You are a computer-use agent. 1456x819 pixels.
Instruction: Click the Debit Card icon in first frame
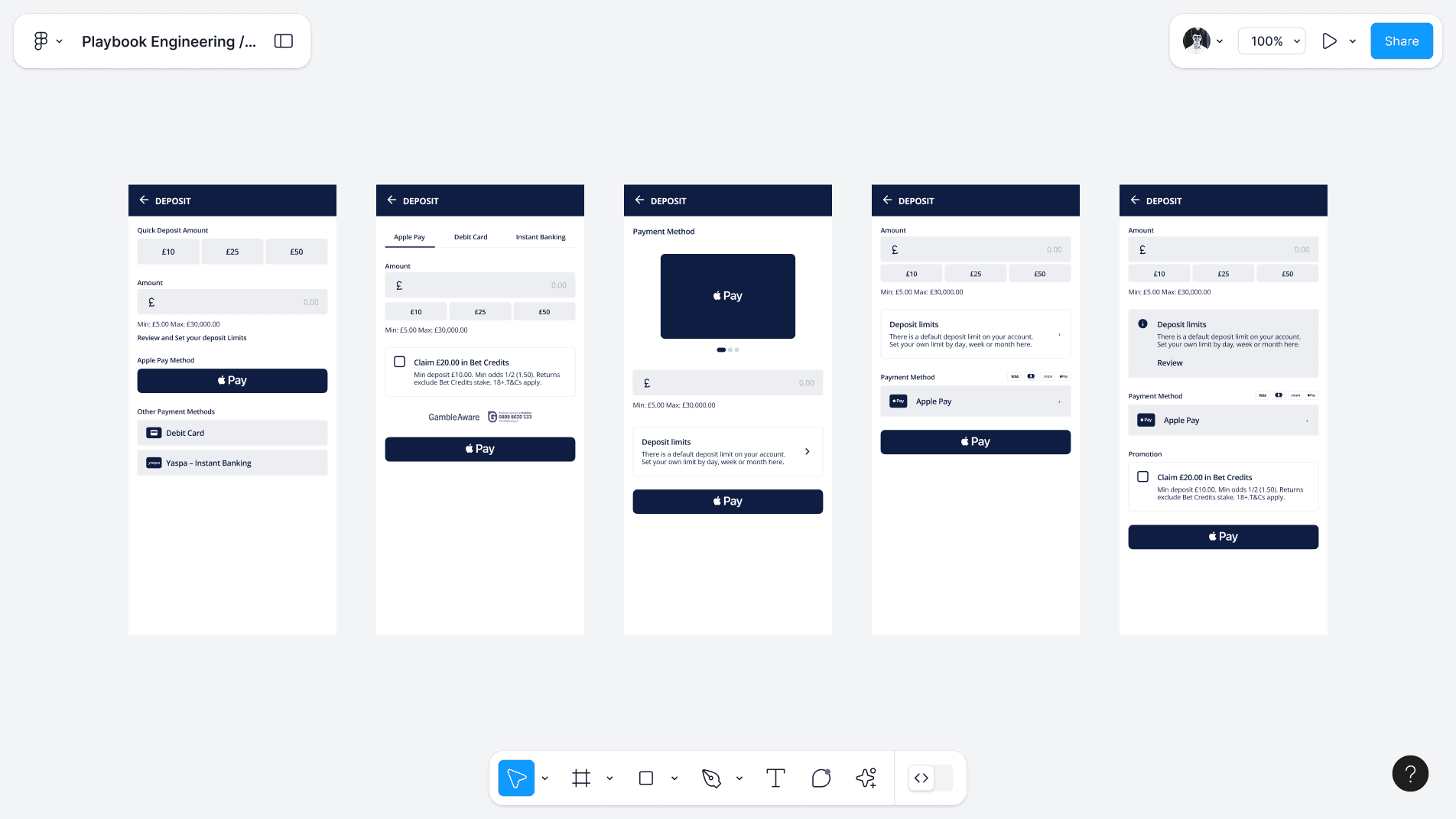pos(154,433)
